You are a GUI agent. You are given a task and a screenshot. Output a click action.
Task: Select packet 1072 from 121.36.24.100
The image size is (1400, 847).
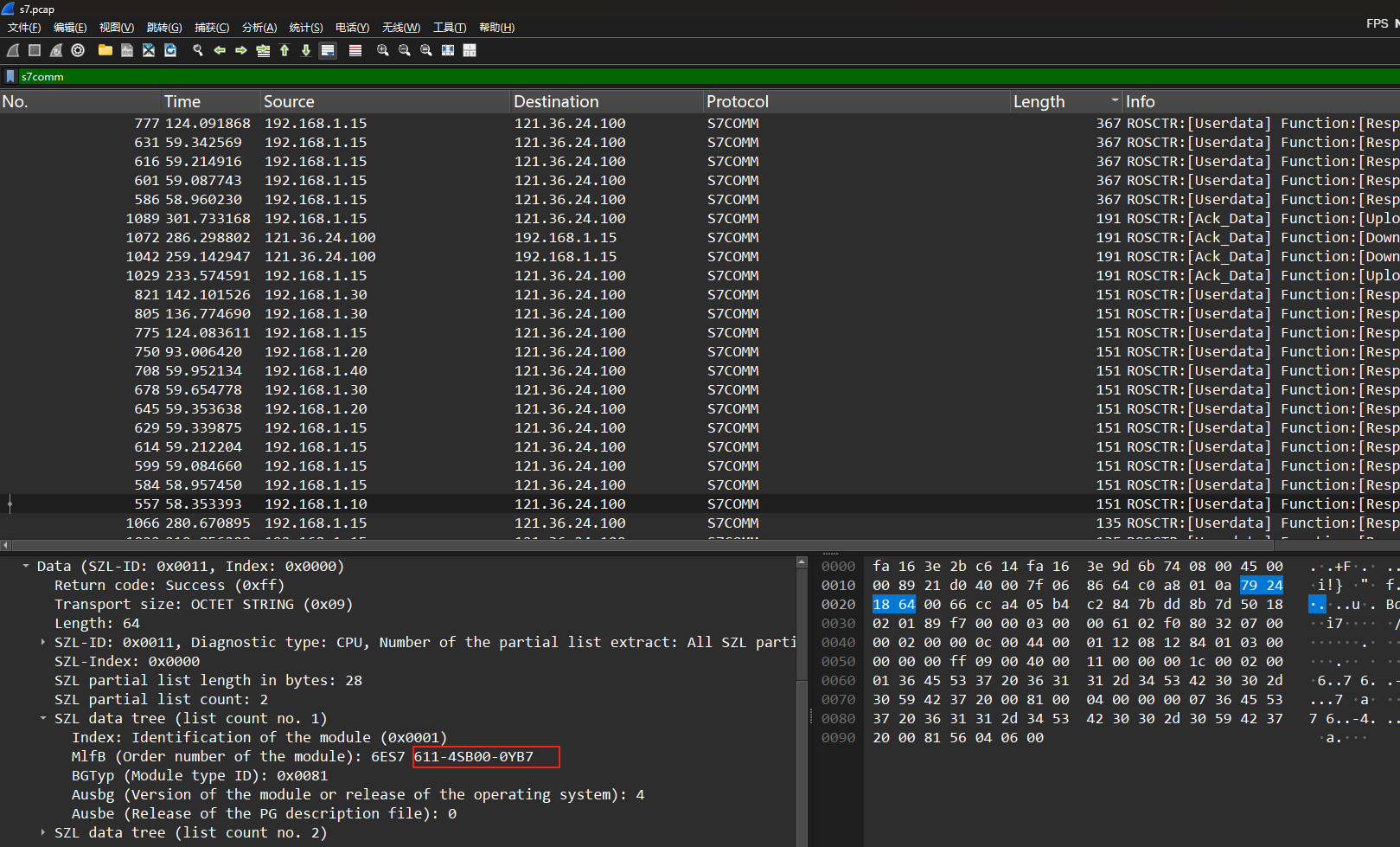tap(700, 237)
